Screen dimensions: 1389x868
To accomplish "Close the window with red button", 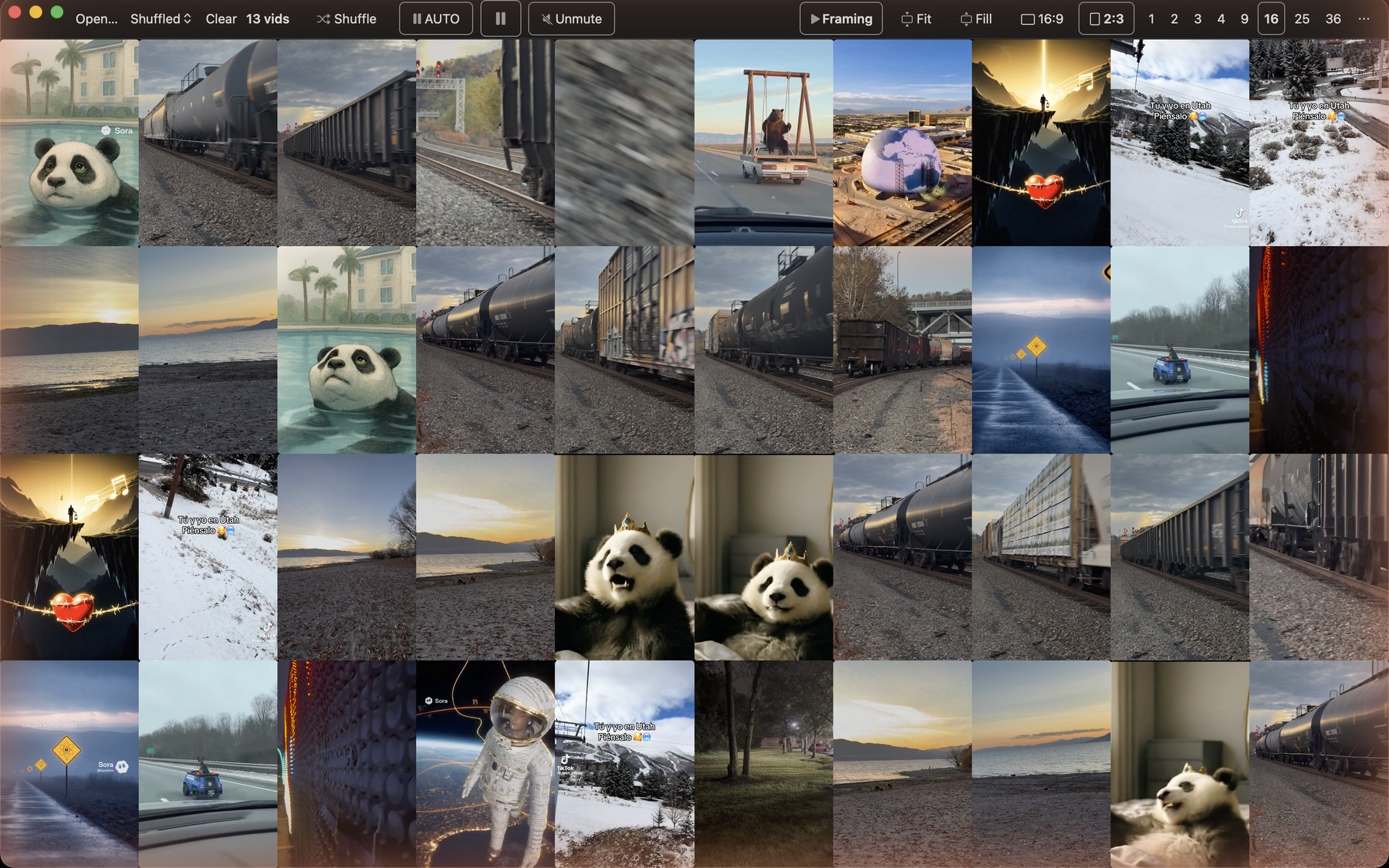I will tap(15, 12).
